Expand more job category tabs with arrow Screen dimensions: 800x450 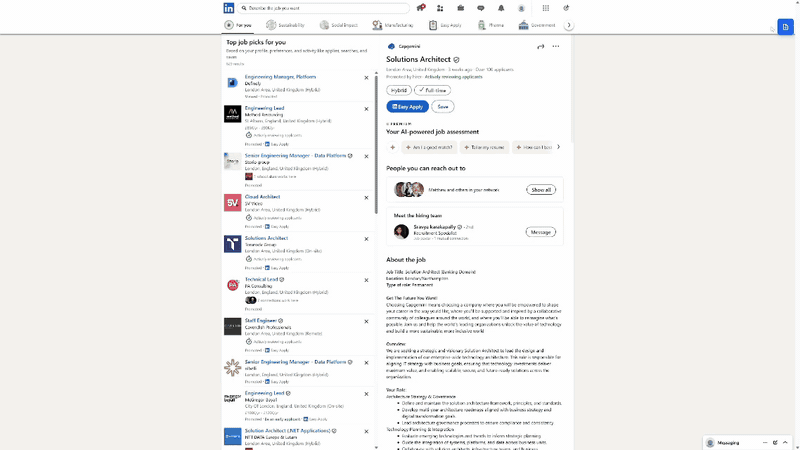click(x=569, y=25)
